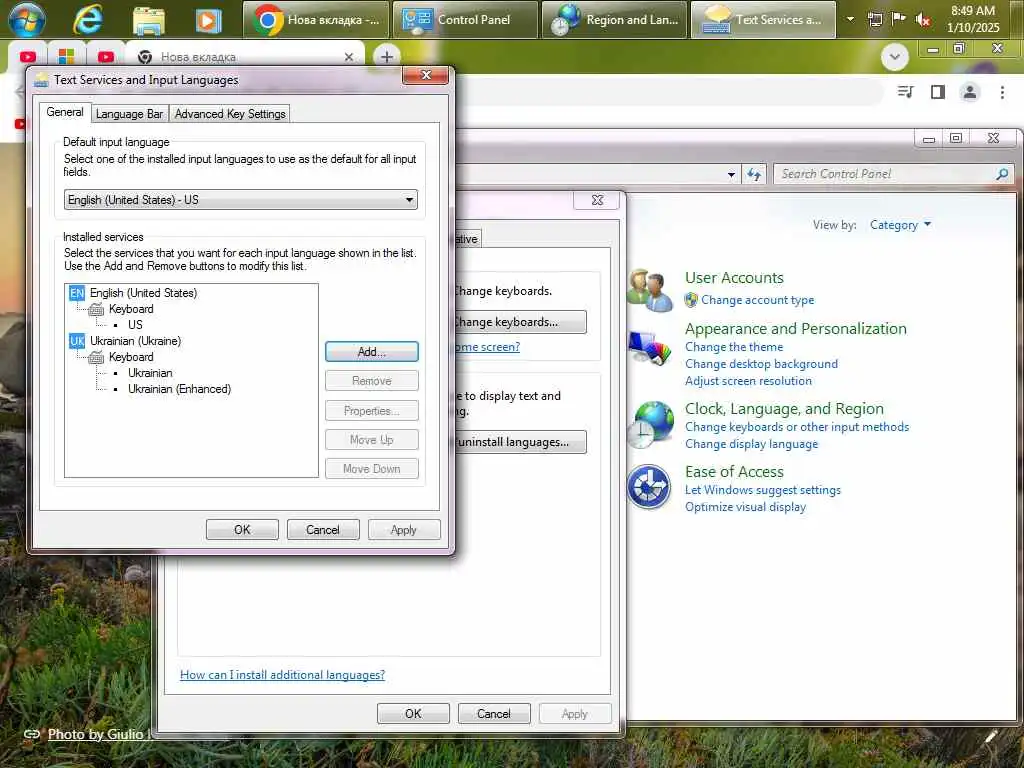Click Optimize visual display link
Viewport: 1024px width, 768px height.
pyautogui.click(x=745, y=507)
